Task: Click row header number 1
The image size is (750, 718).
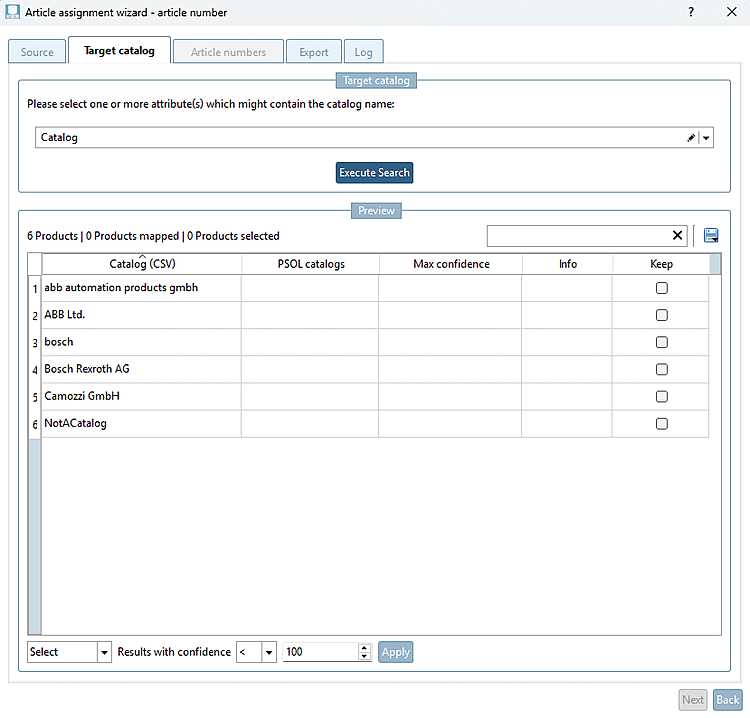Action: pos(35,288)
